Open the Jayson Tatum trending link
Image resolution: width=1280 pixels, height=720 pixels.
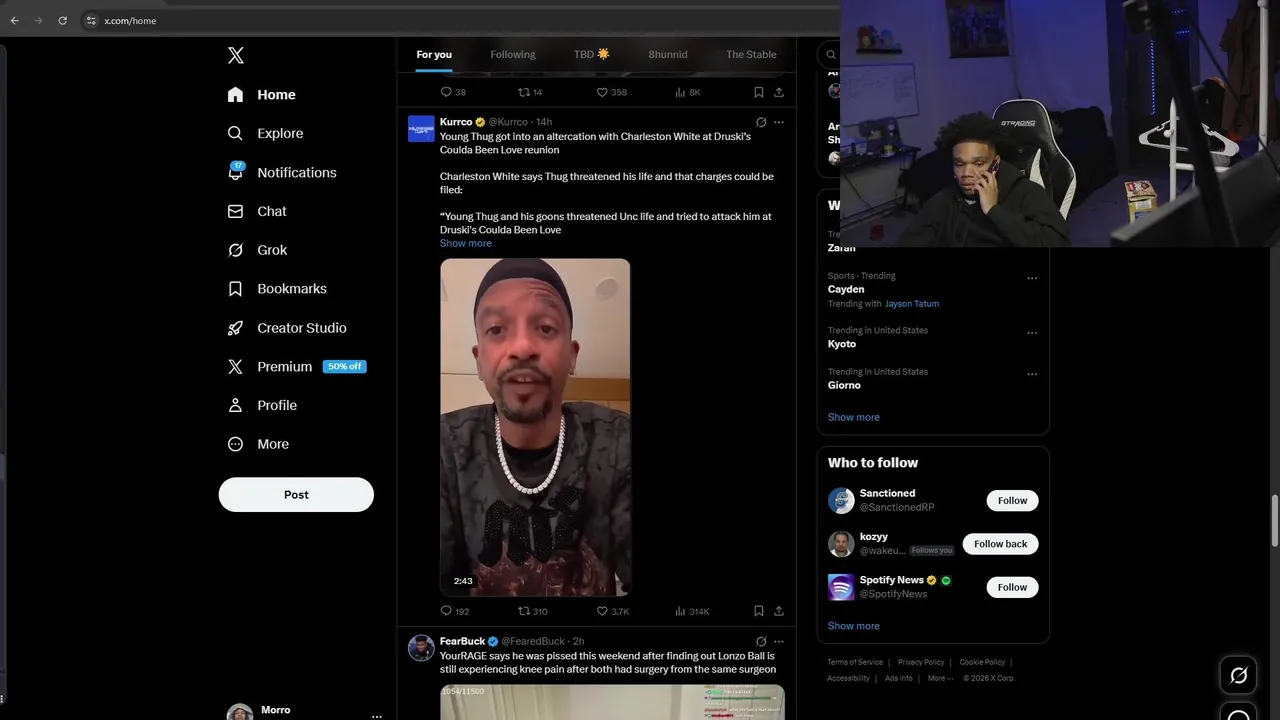pyautogui.click(x=912, y=304)
